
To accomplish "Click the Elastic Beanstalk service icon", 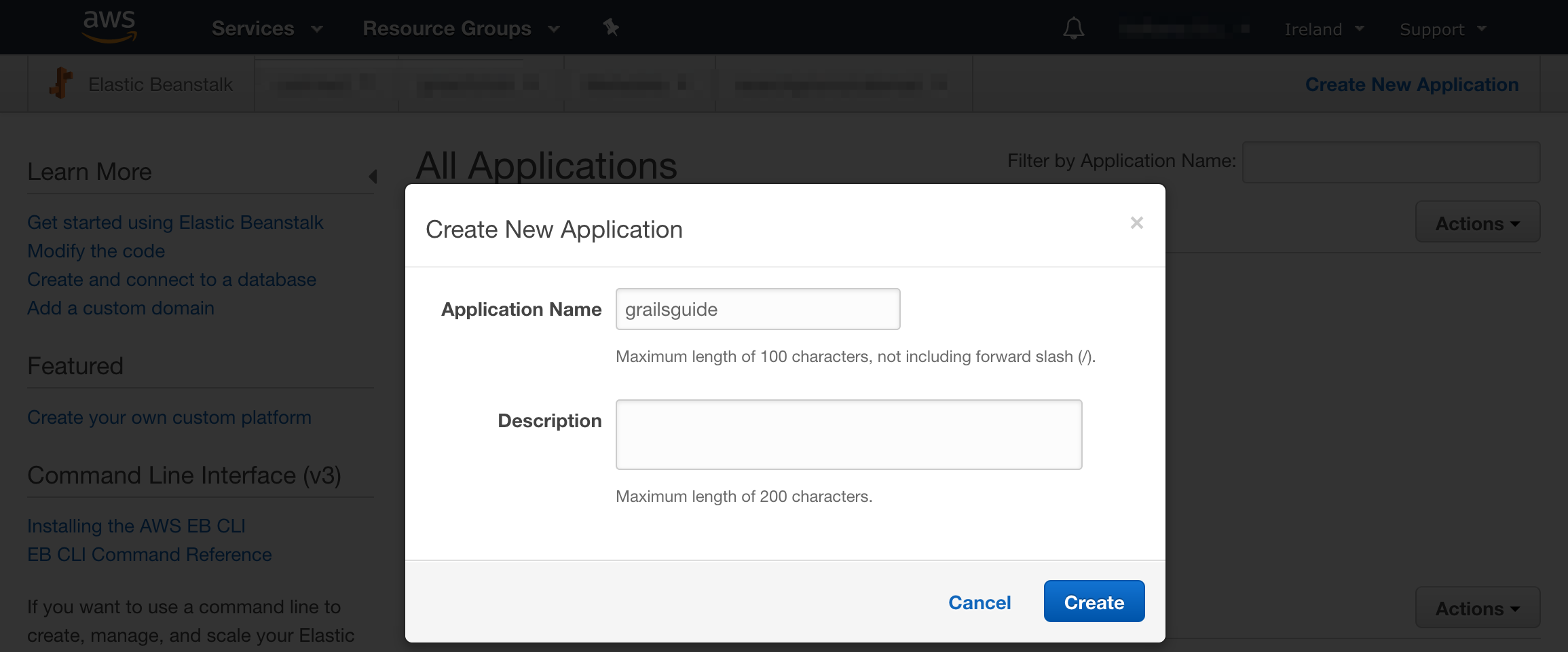I will tap(61, 83).
